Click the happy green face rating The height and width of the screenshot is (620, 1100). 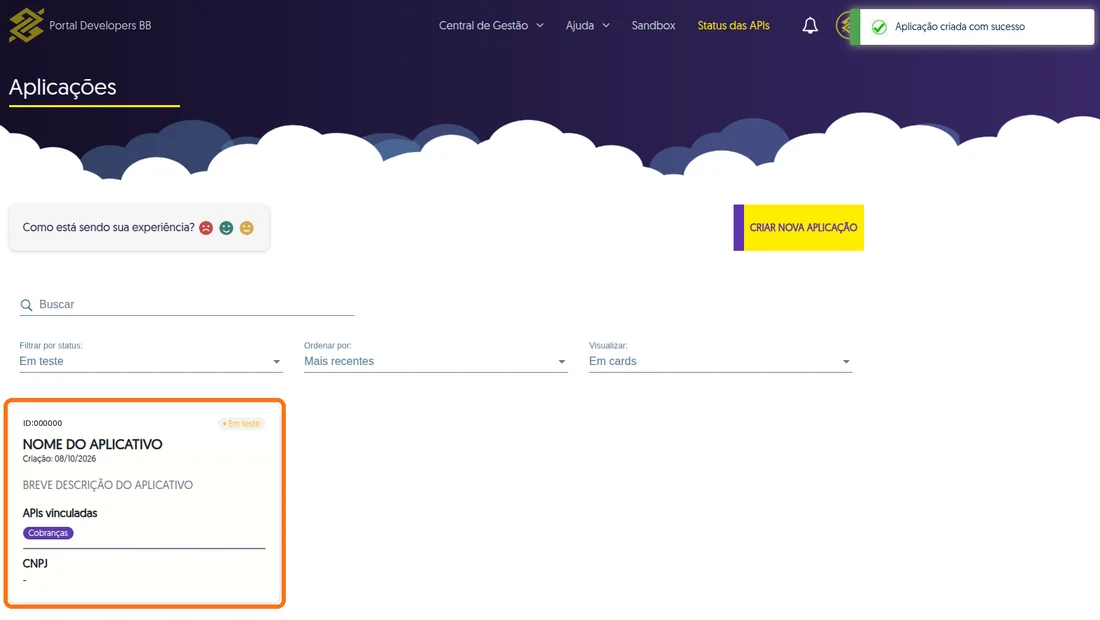tap(226, 228)
